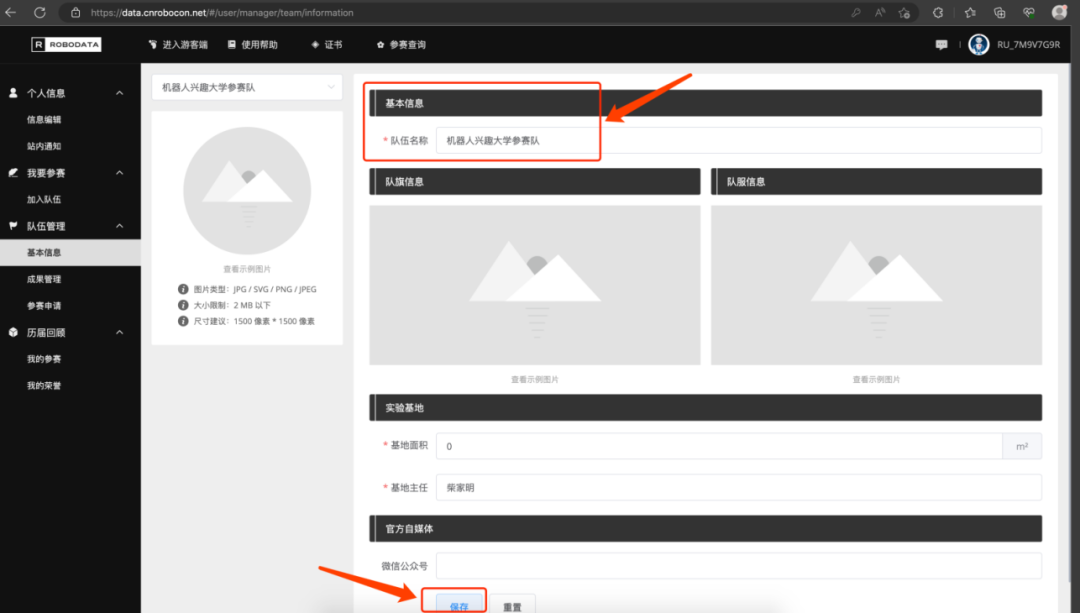Open 成果管理 in sidebar

(44, 280)
